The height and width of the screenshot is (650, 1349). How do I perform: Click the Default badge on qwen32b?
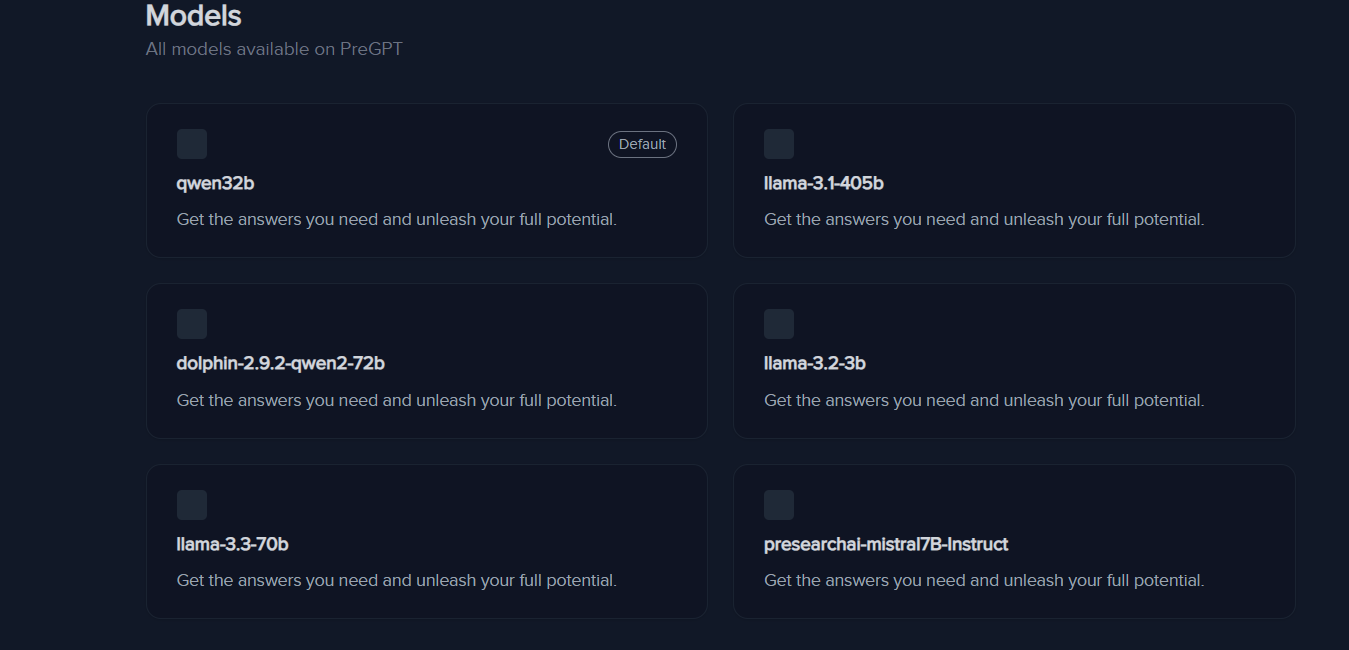point(642,144)
